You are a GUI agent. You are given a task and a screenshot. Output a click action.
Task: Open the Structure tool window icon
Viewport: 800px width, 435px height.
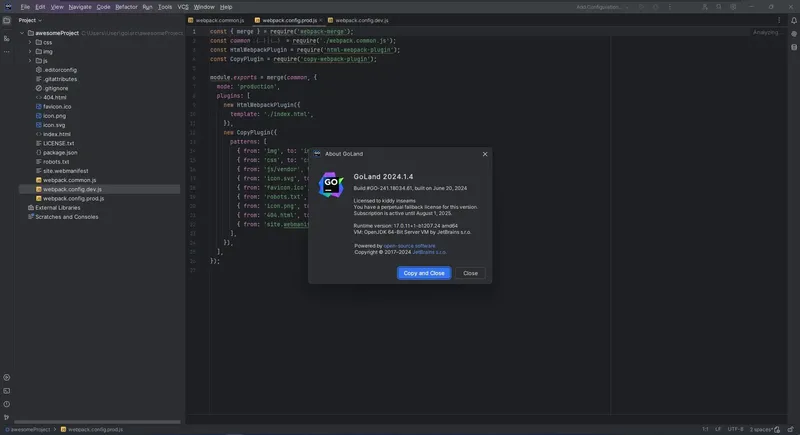(7, 39)
